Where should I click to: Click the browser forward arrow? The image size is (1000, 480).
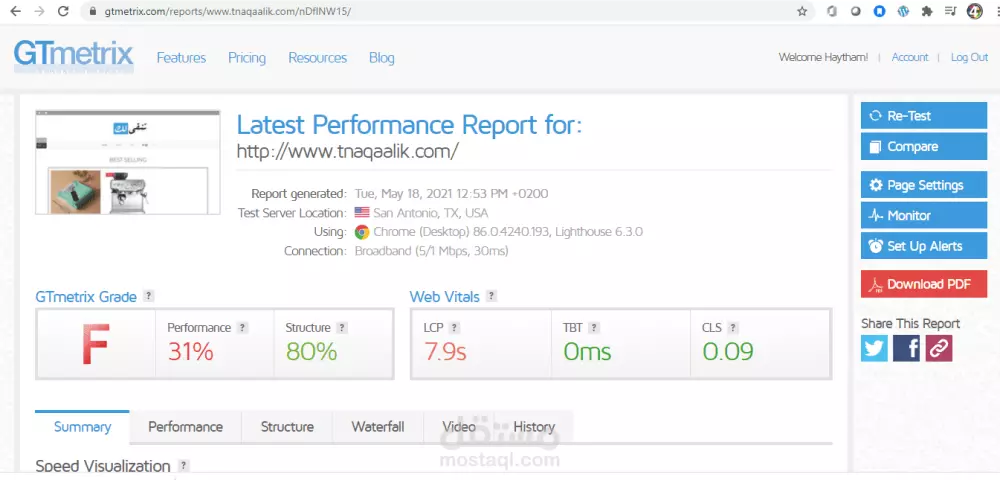point(39,11)
